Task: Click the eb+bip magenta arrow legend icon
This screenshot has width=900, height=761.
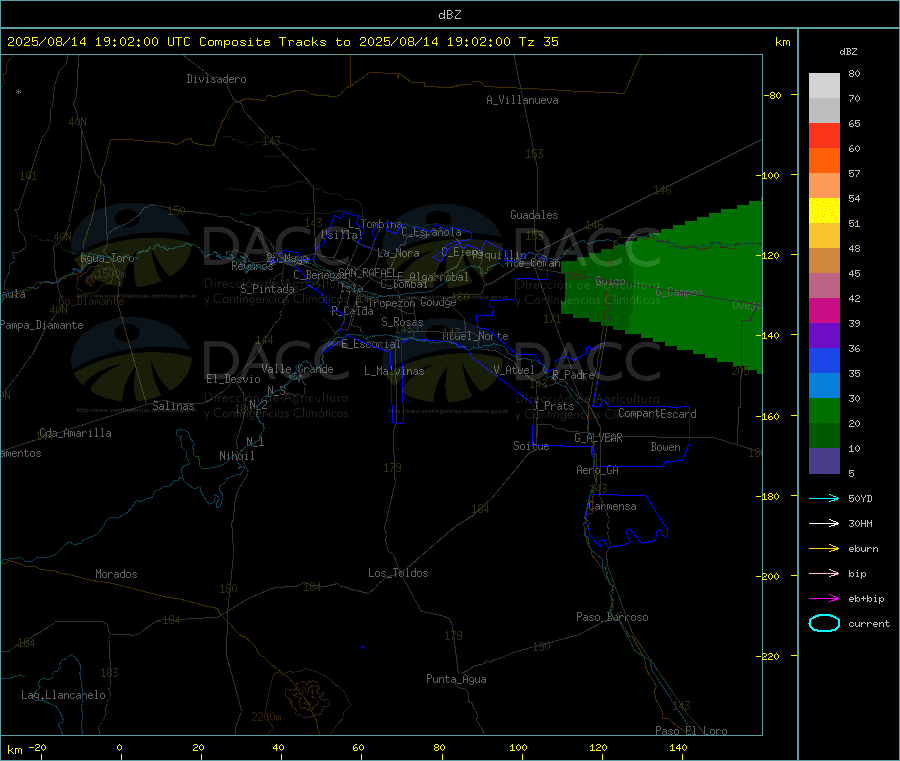Action: click(x=824, y=599)
